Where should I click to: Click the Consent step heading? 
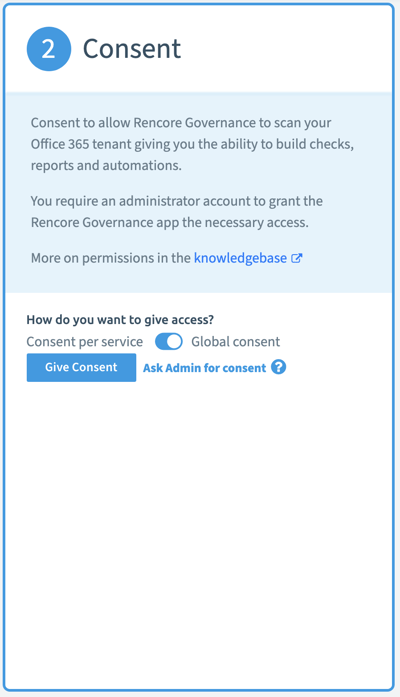tap(132, 49)
